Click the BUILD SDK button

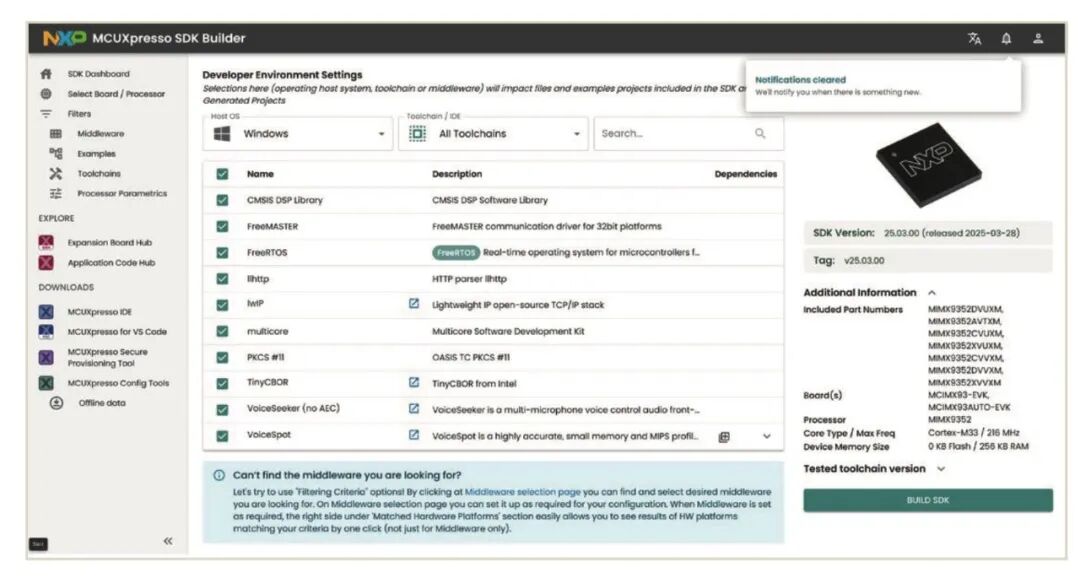point(927,500)
